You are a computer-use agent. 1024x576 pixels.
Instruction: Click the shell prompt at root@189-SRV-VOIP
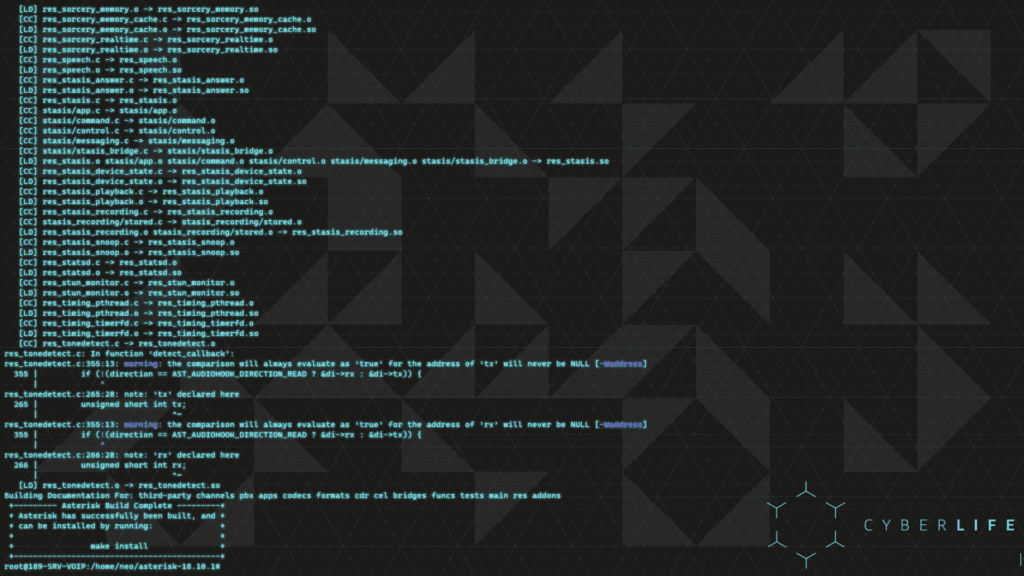112,567
